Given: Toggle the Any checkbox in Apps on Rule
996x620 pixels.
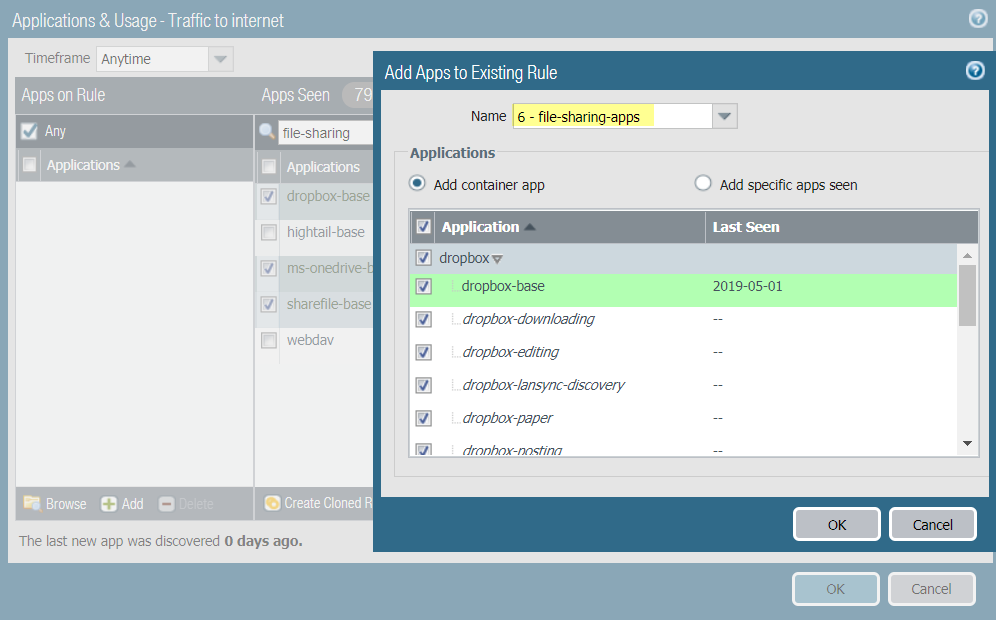Looking at the screenshot, I should click(x=29, y=131).
